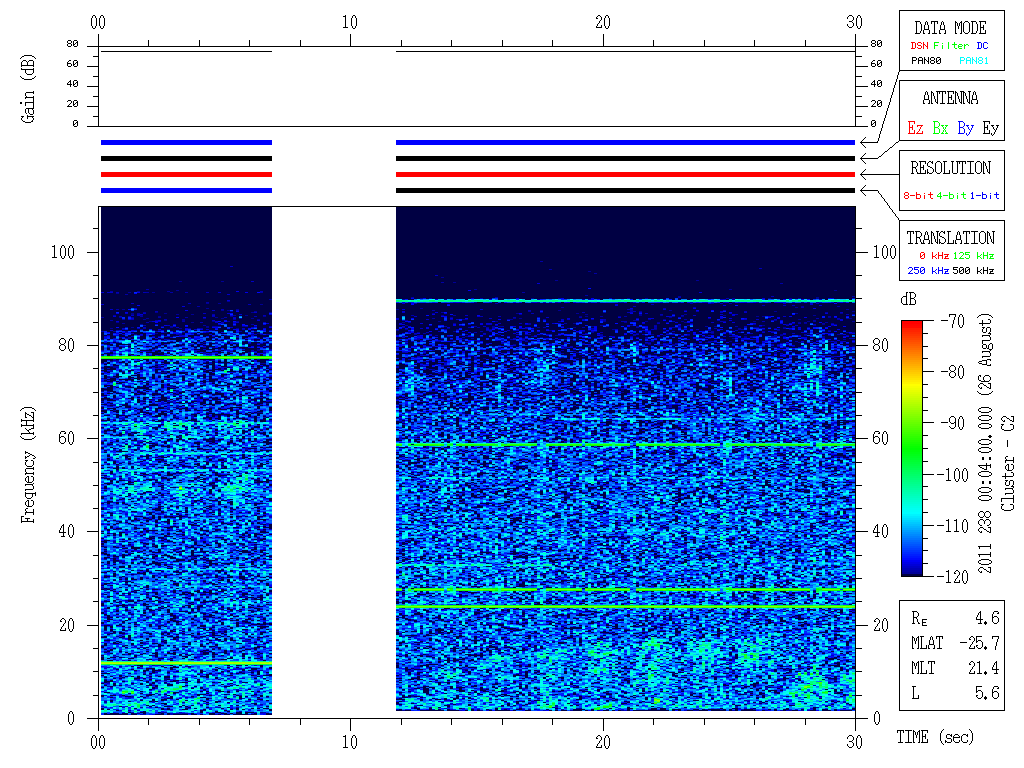The image size is (1024, 768).
Task: Click the PAN80 label
Action: click(x=926, y=61)
